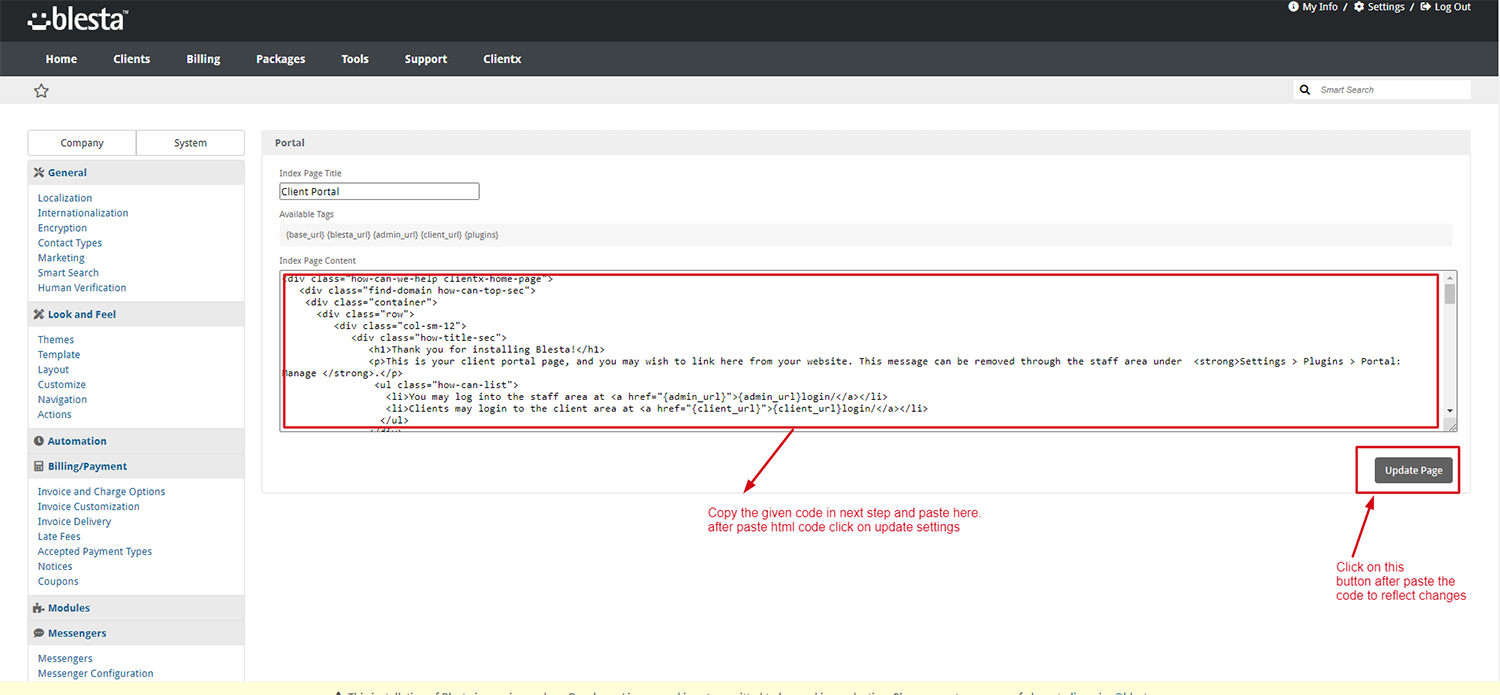This screenshot has height=695, width=1500.
Task: Click the content editor scrollbar down arrow
Action: pos(1450,410)
